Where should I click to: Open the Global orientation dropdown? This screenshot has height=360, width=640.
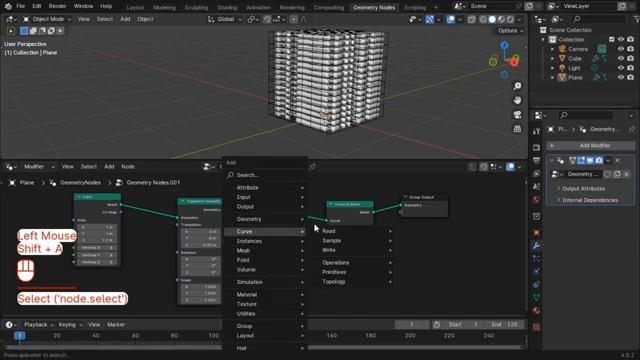point(225,19)
